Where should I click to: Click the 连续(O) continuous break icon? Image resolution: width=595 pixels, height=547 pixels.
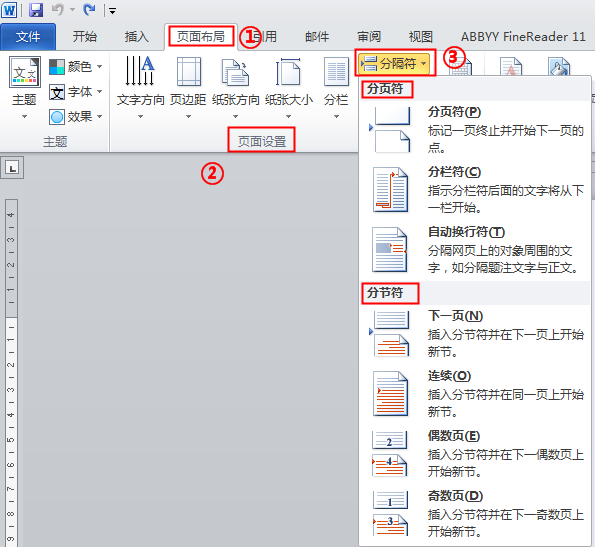tap(390, 393)
